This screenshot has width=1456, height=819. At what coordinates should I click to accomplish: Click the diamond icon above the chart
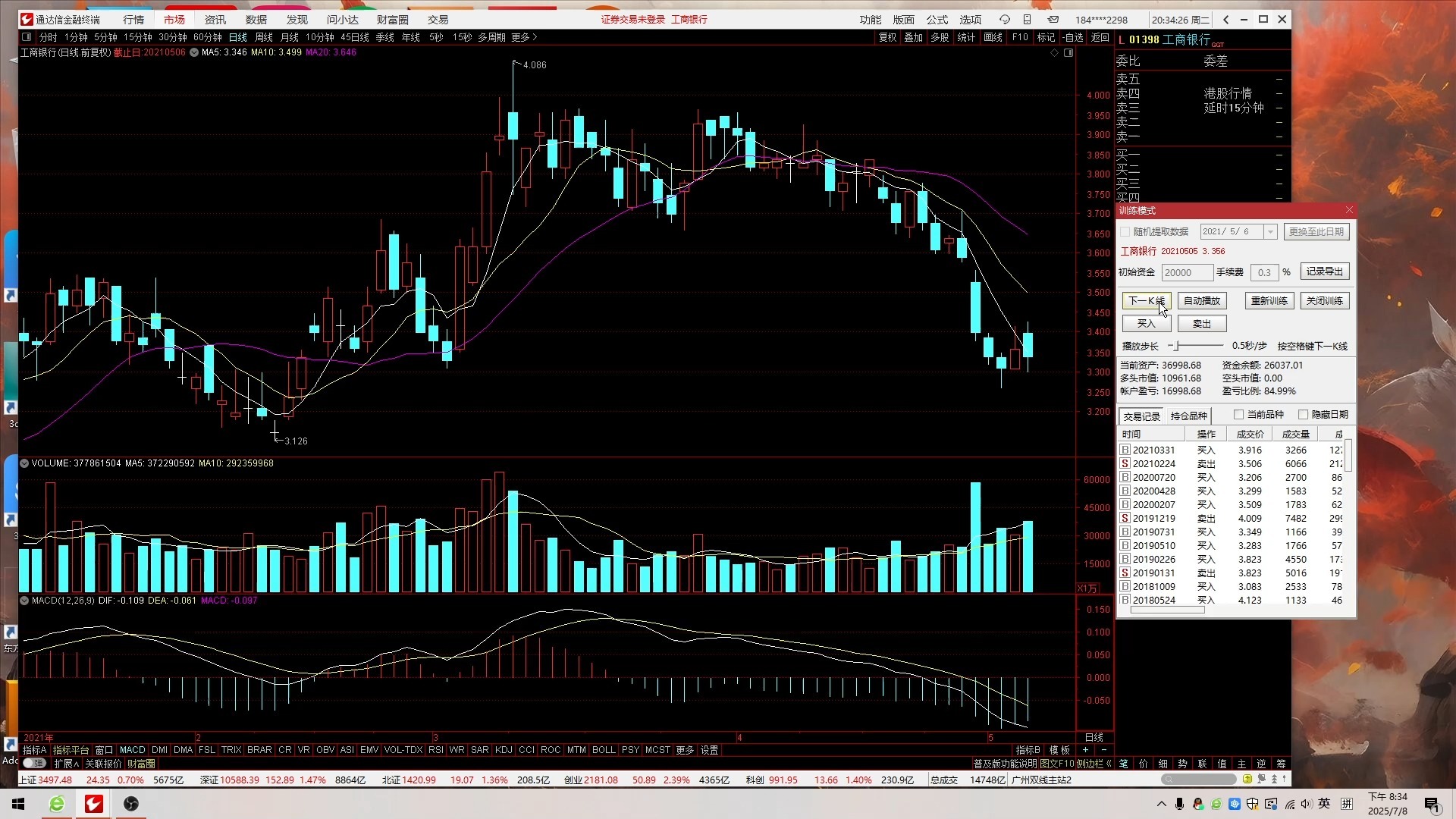pyautogui.click(x=1054, y=53)
